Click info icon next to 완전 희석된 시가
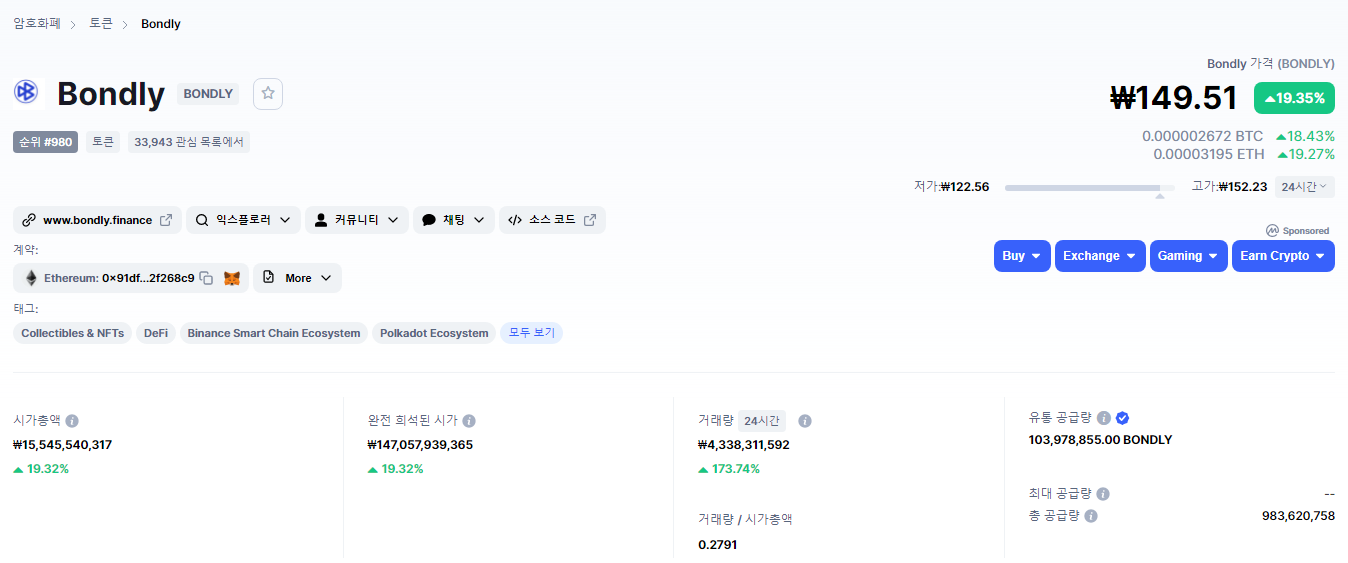This screenshot has height=563, width=1348. tap(469, 421)
